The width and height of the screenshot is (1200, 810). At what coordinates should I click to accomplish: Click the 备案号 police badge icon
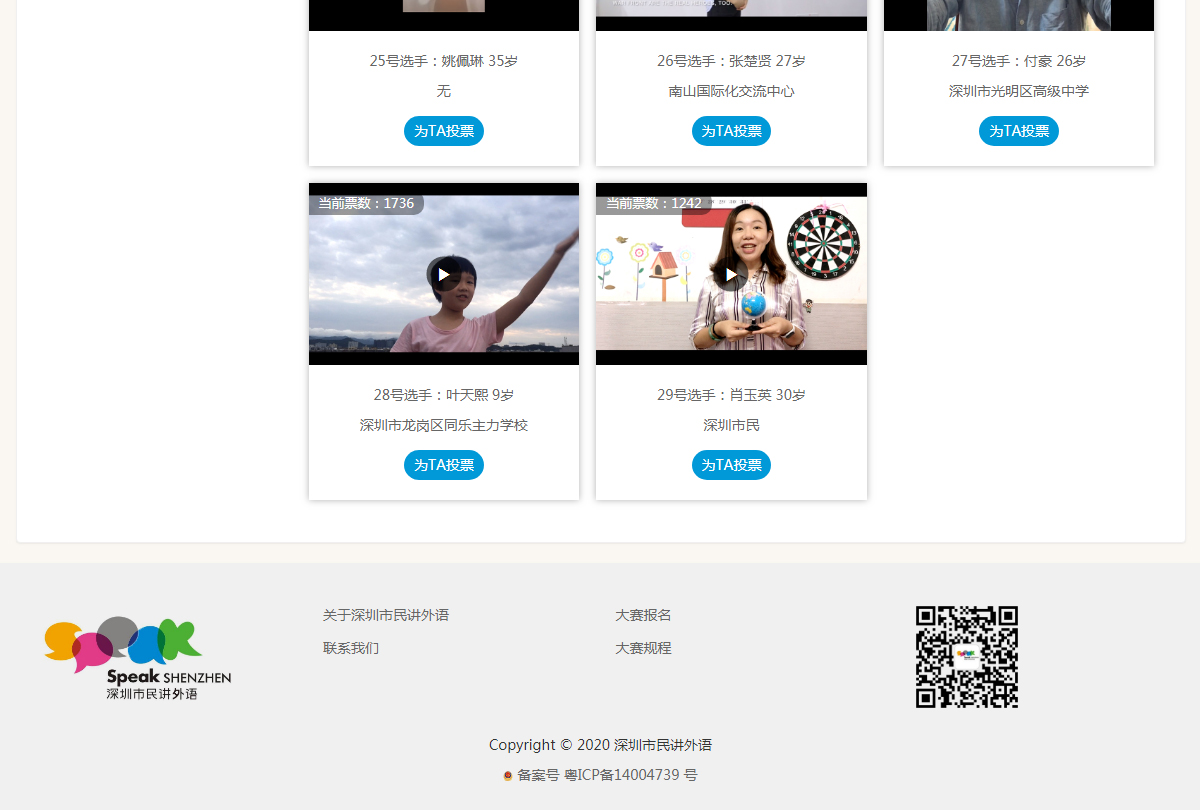pyautogui.click(x=508, y=776)
